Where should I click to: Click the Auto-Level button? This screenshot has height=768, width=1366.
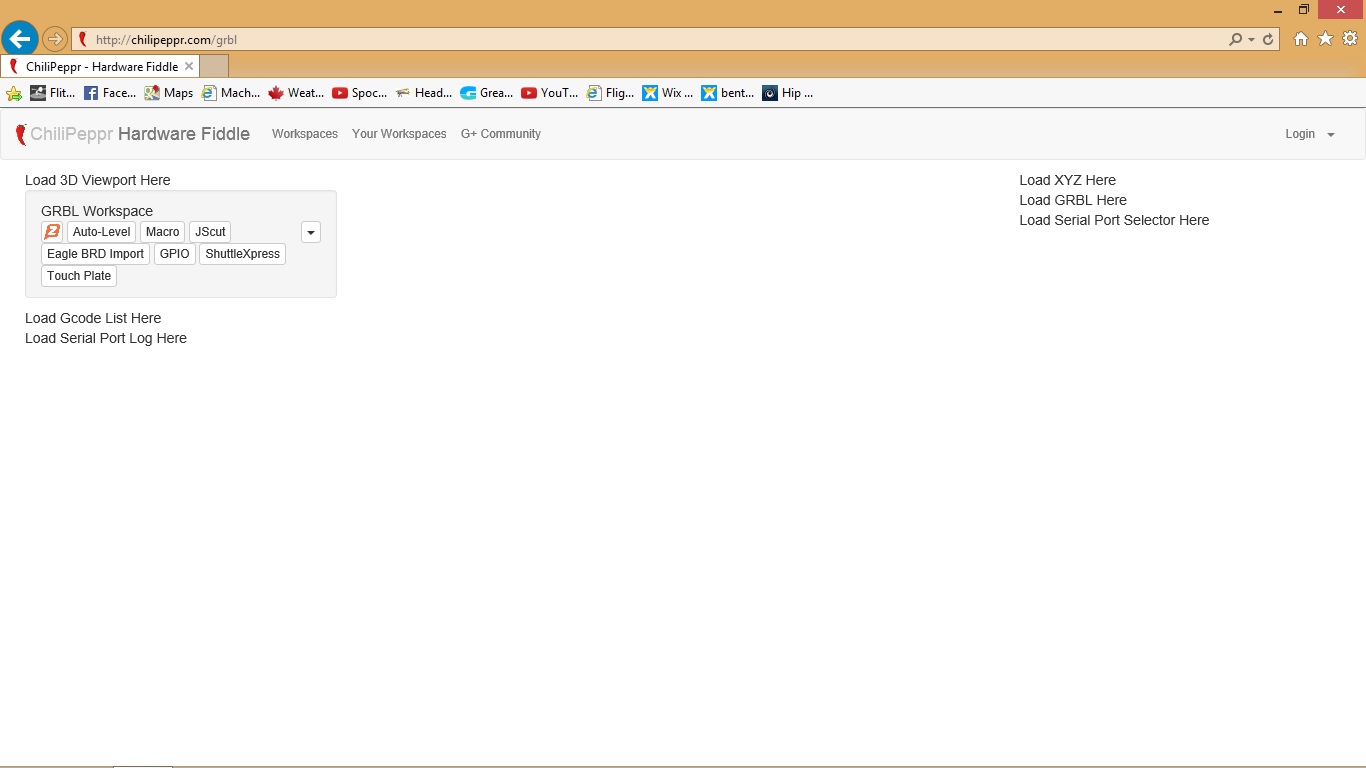point(101,232)
